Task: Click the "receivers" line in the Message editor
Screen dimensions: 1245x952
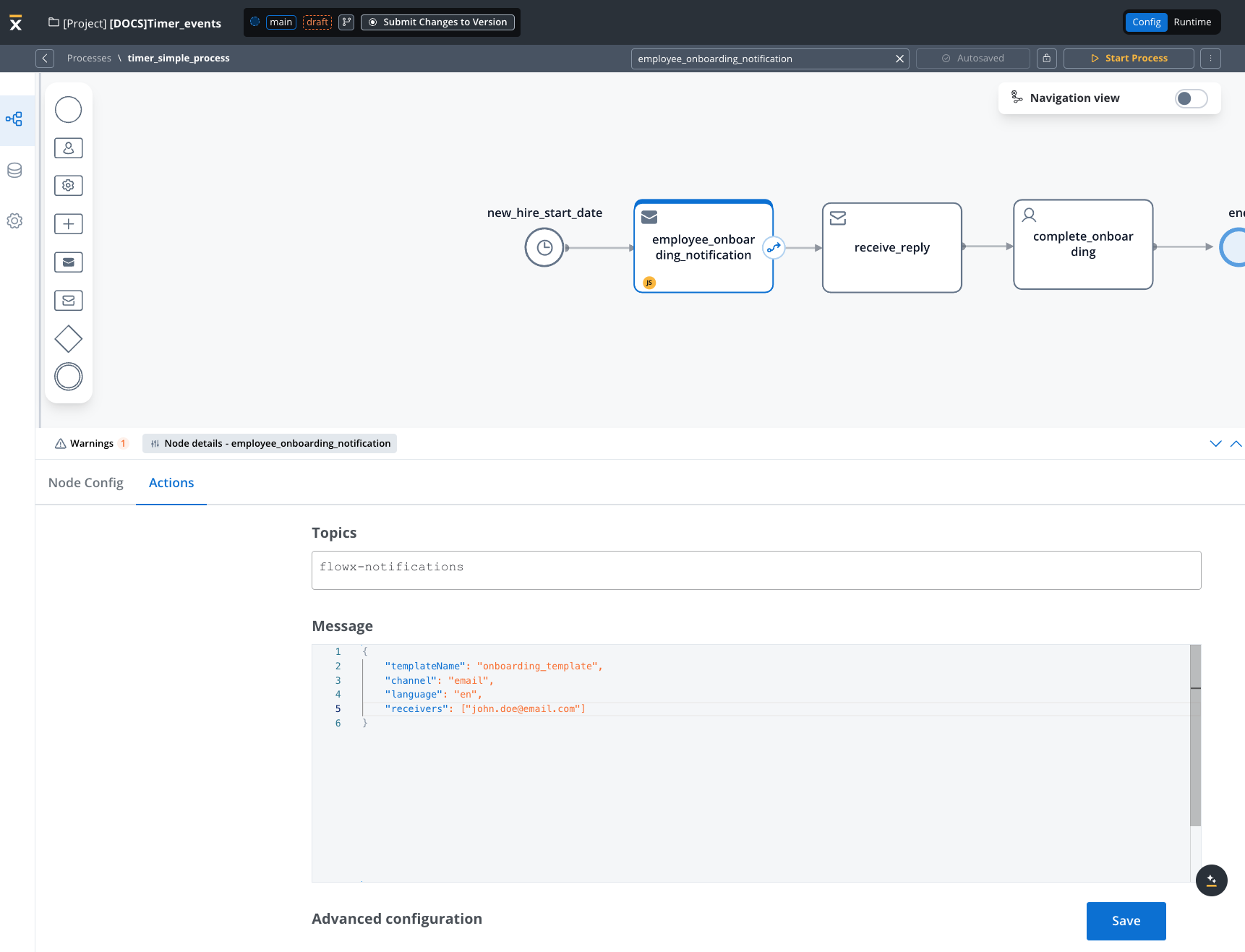Action: (x=485, y=709)
